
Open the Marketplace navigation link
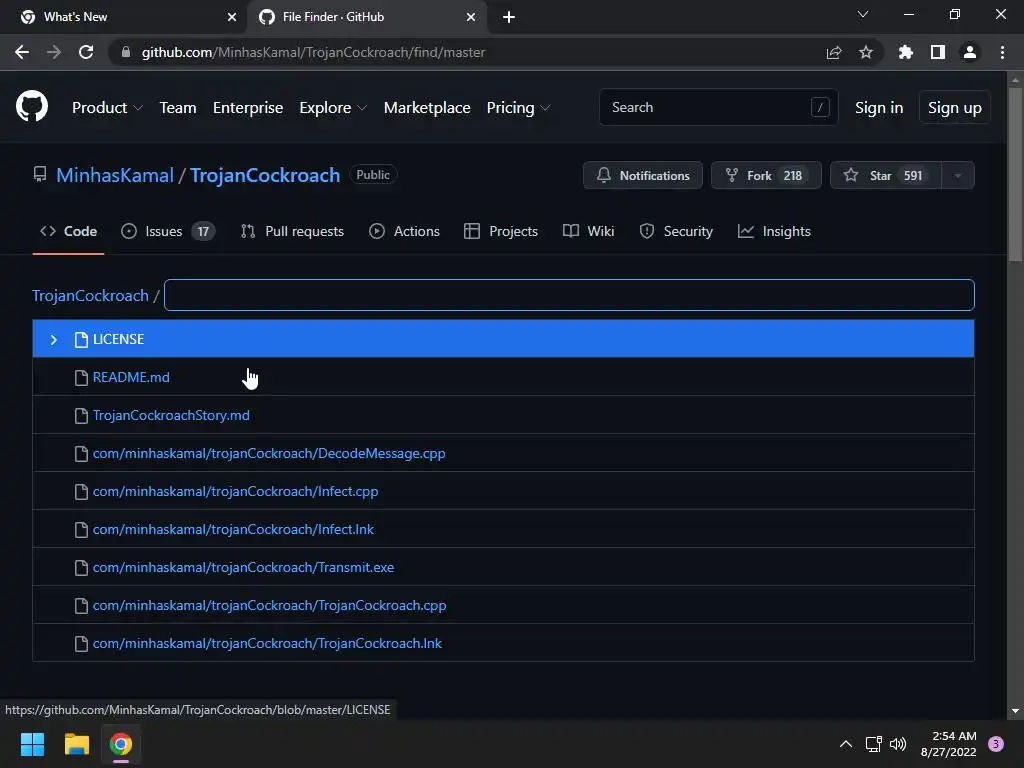click(x=427, y=108)
